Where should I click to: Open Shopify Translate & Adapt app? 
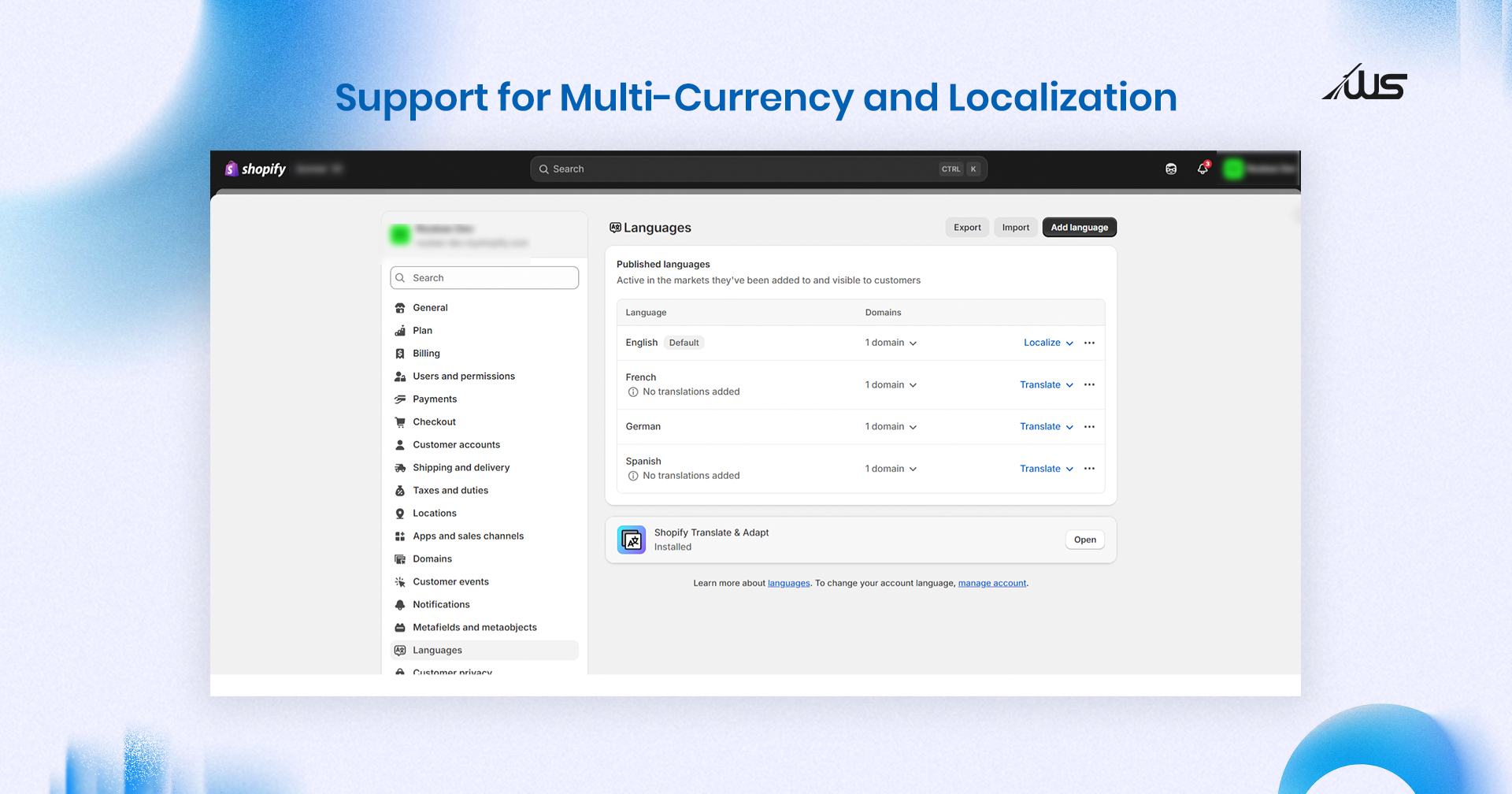1085,540
